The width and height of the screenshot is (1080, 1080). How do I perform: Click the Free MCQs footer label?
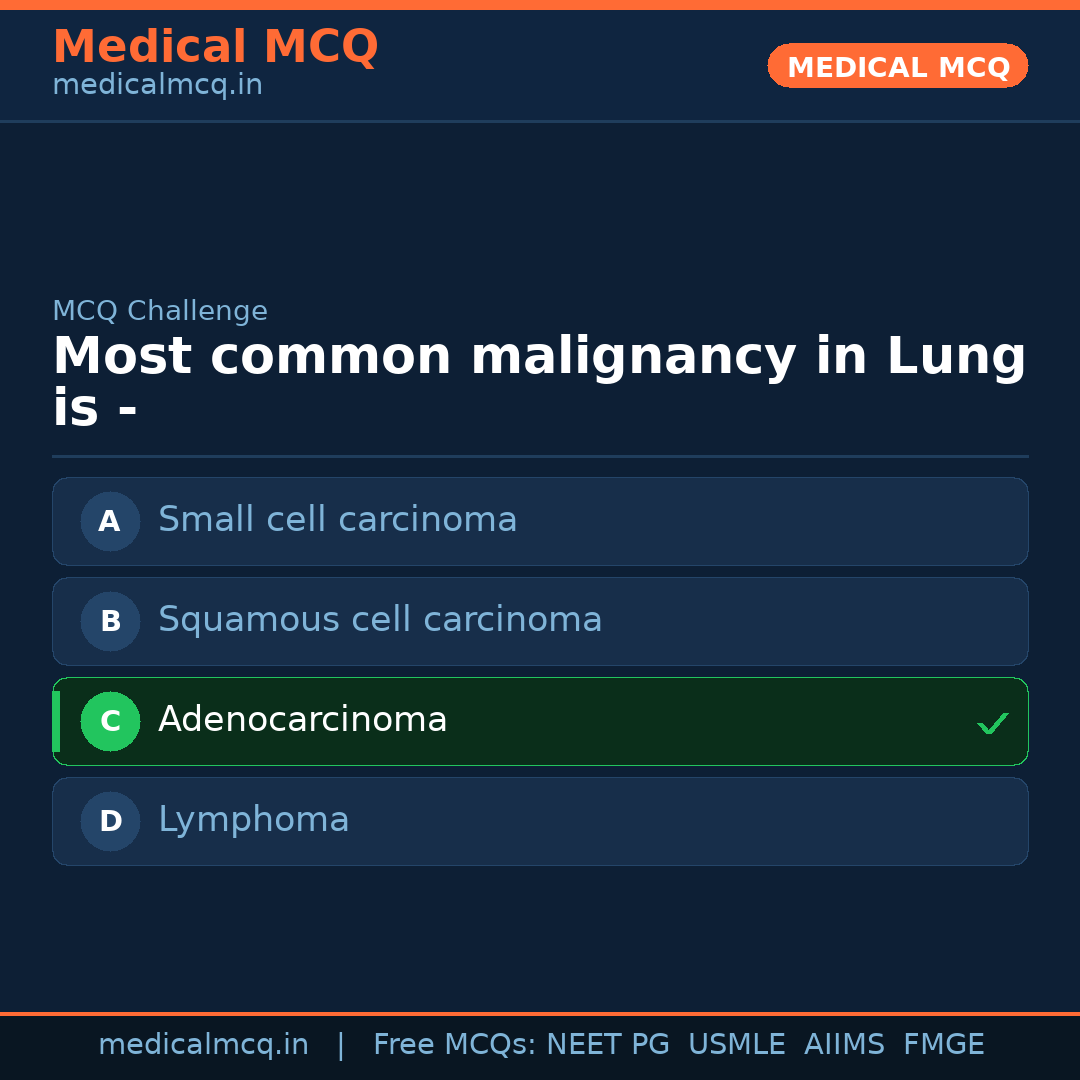[453, 1045]
